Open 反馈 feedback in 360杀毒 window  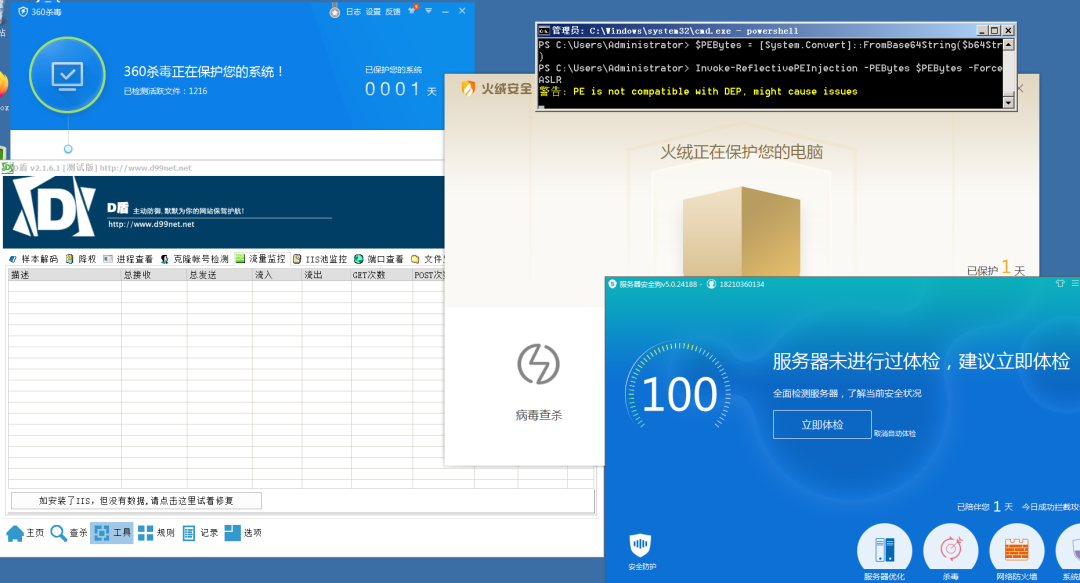click(393, 12)
